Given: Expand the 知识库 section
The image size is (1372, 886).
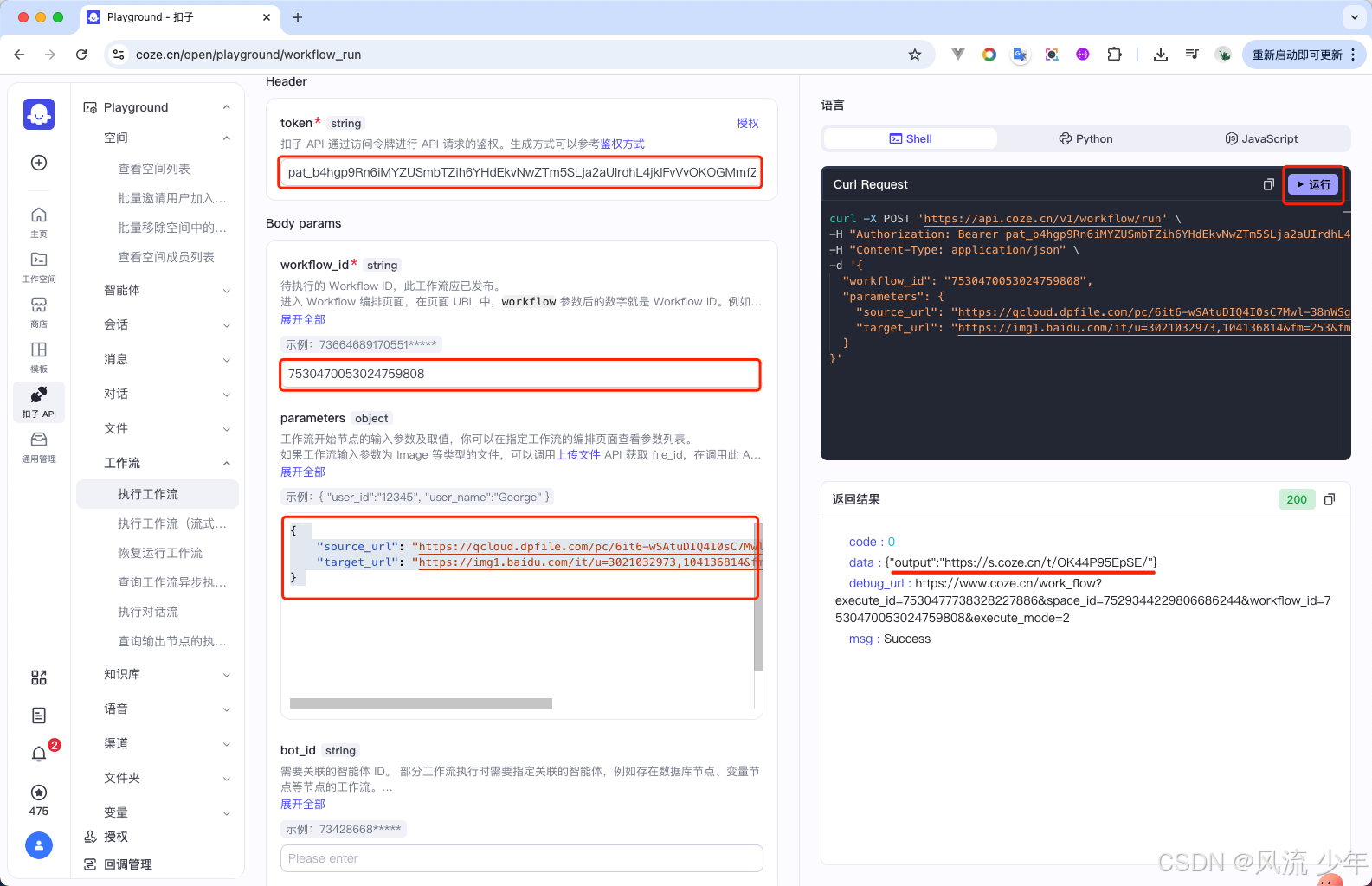Looking at the screenshot, I should [226, 675].
